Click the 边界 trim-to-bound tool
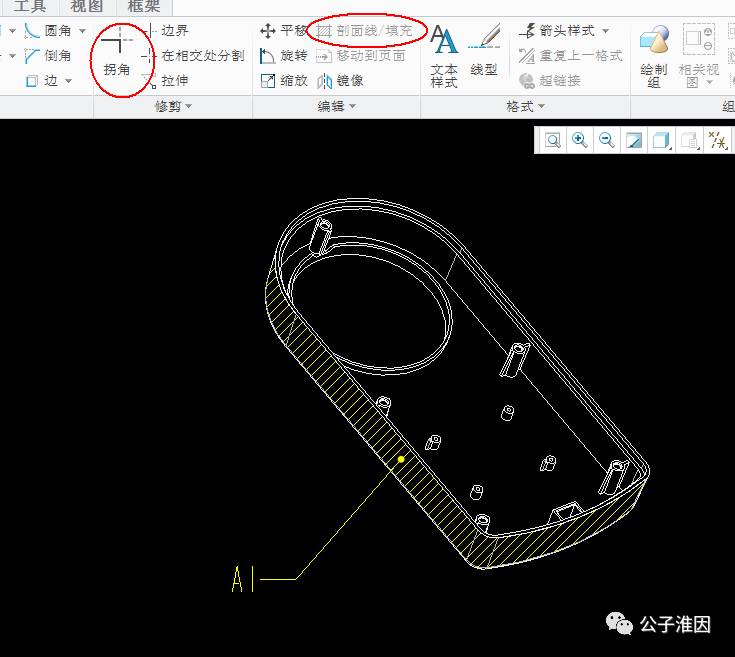 166,31
